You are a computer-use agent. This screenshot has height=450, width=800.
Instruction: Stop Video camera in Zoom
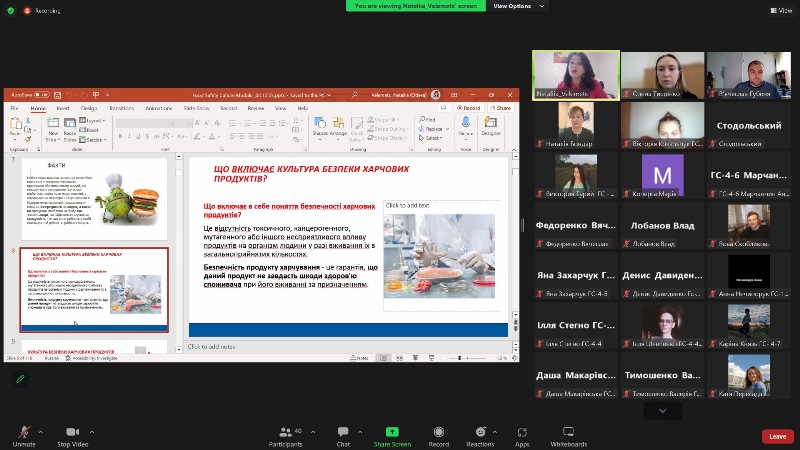coord(72,433)
